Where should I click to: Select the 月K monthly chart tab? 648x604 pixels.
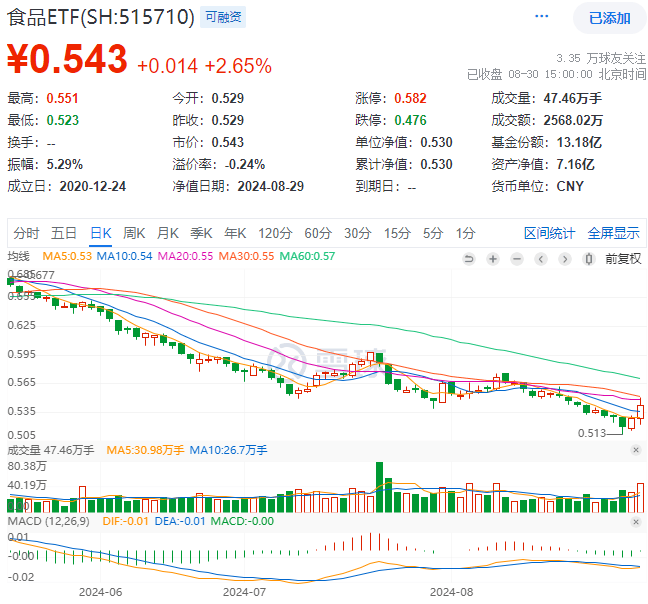point(167,233)
